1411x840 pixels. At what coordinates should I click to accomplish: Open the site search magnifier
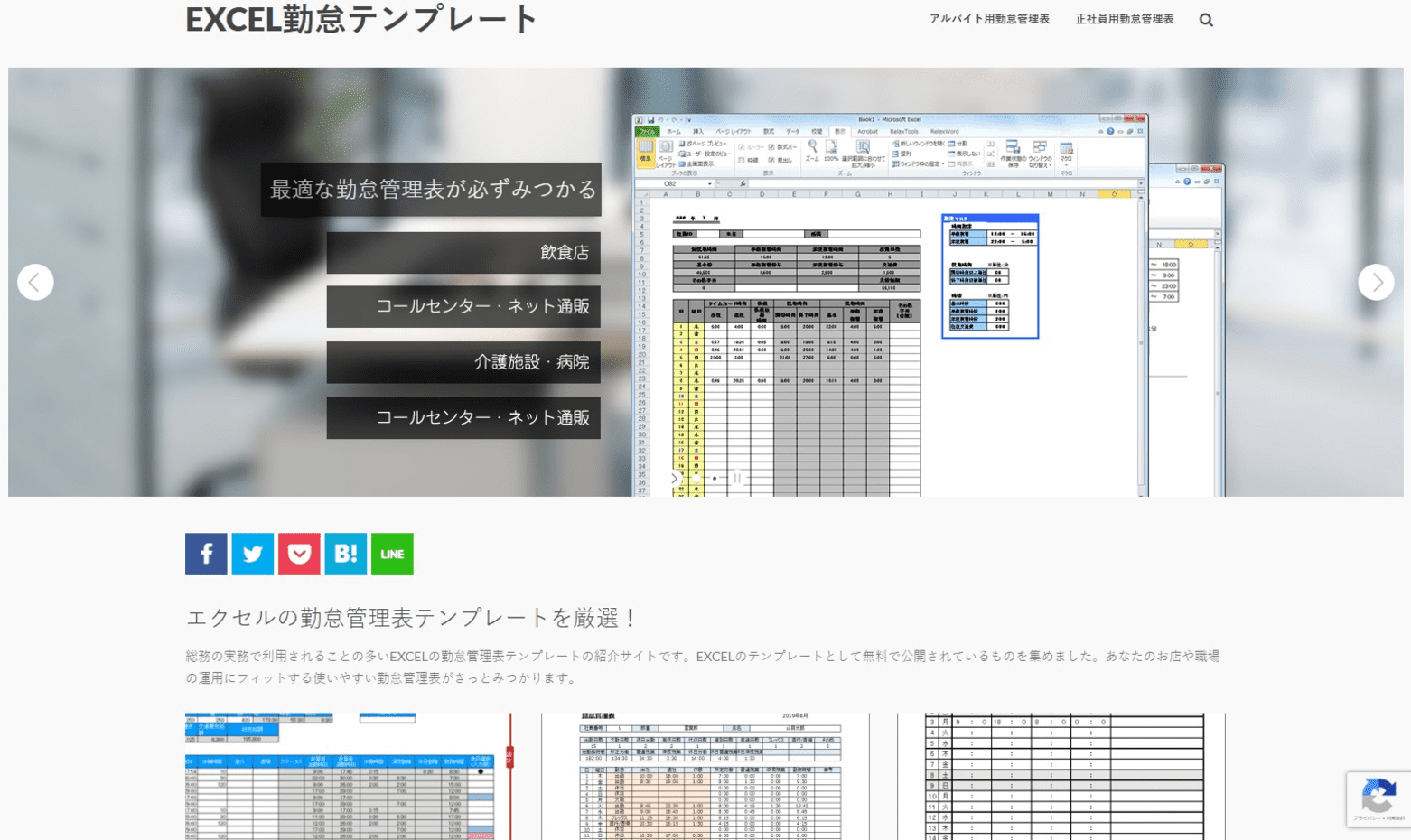(x=1207, y=18)
